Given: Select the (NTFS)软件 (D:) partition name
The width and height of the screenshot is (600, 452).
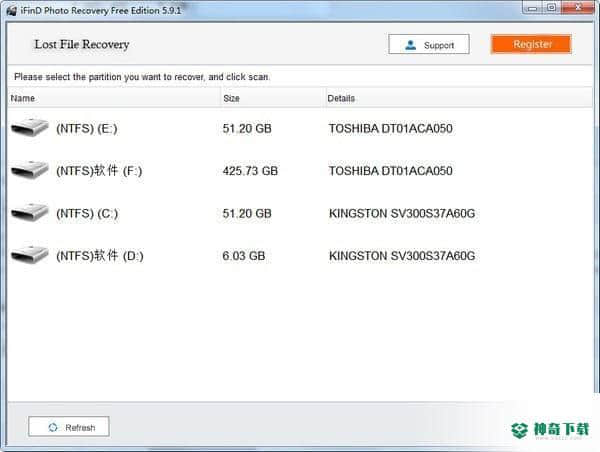Looking at the screenshot, I should point(100,256).
